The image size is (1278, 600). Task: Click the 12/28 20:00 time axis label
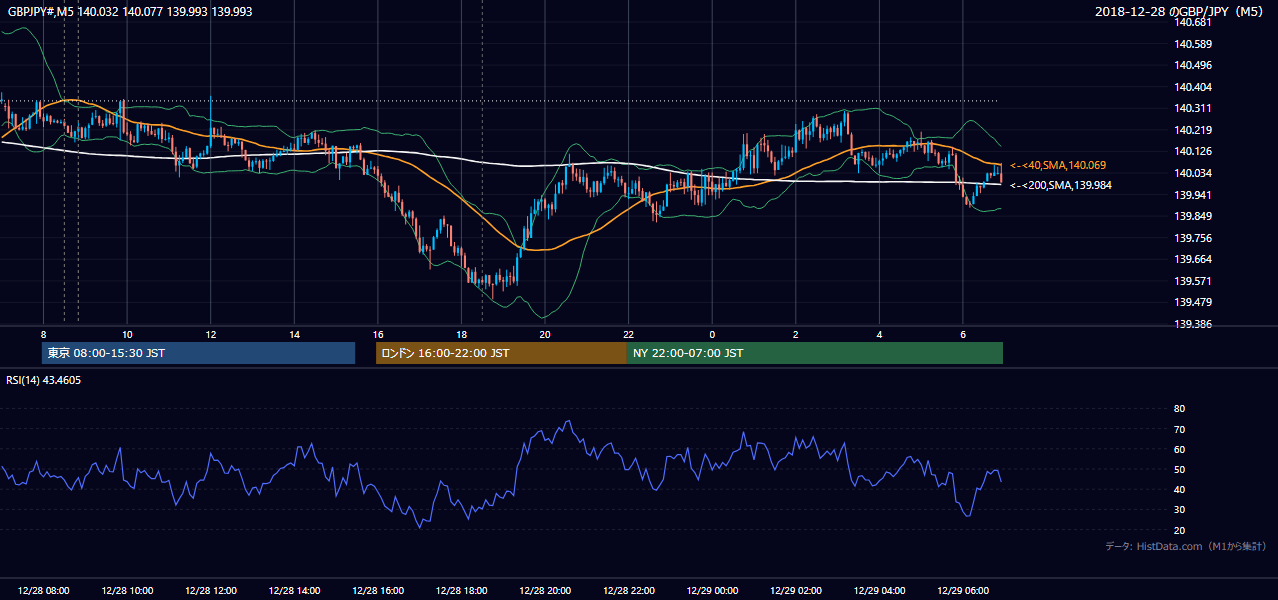point(545,591)
